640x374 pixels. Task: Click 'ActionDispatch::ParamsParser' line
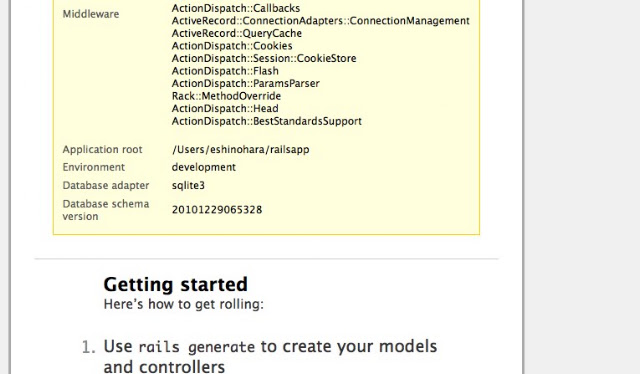coord(245,84)
